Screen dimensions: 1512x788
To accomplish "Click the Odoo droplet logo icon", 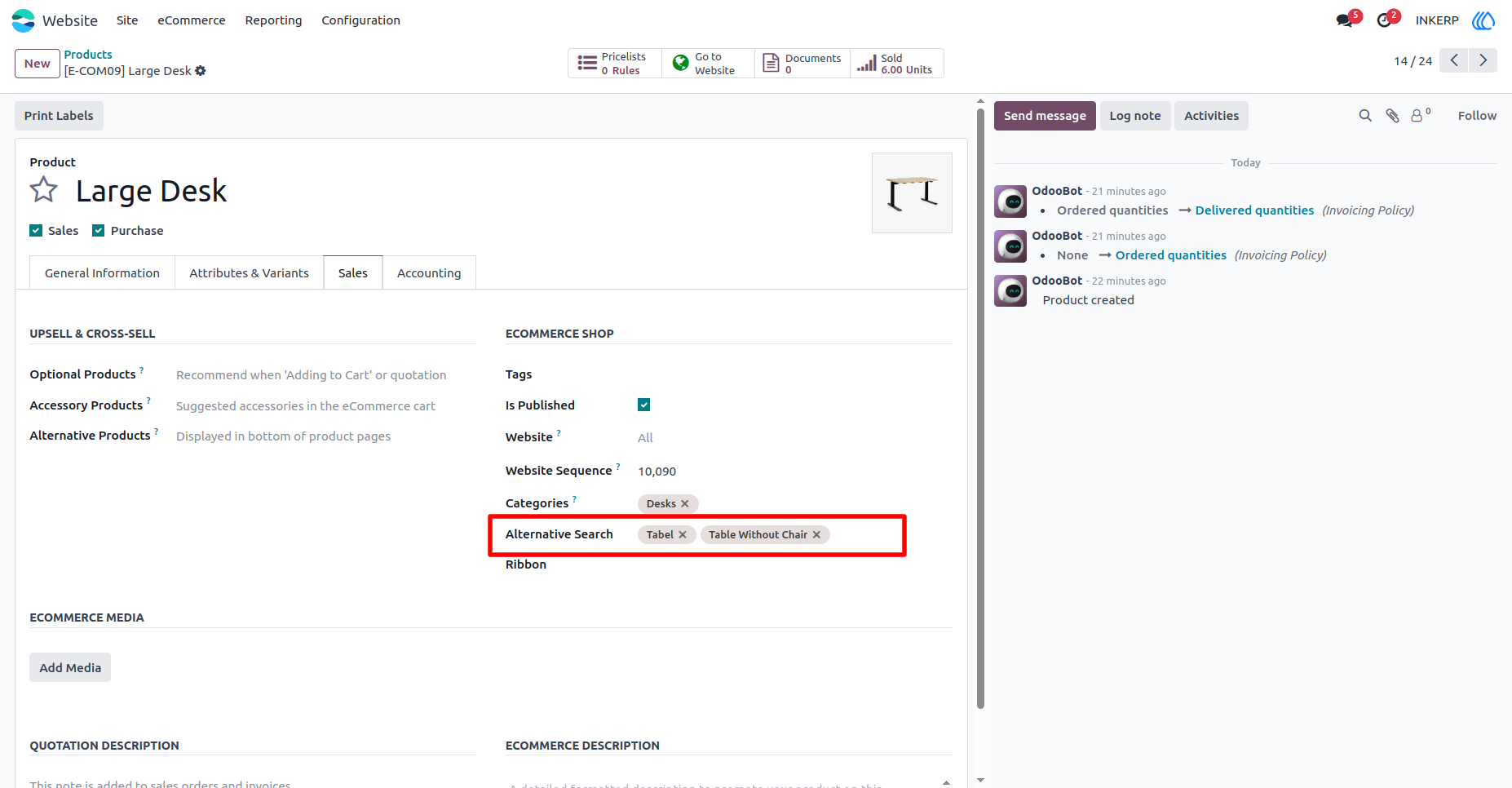I will coord(1483,20).
